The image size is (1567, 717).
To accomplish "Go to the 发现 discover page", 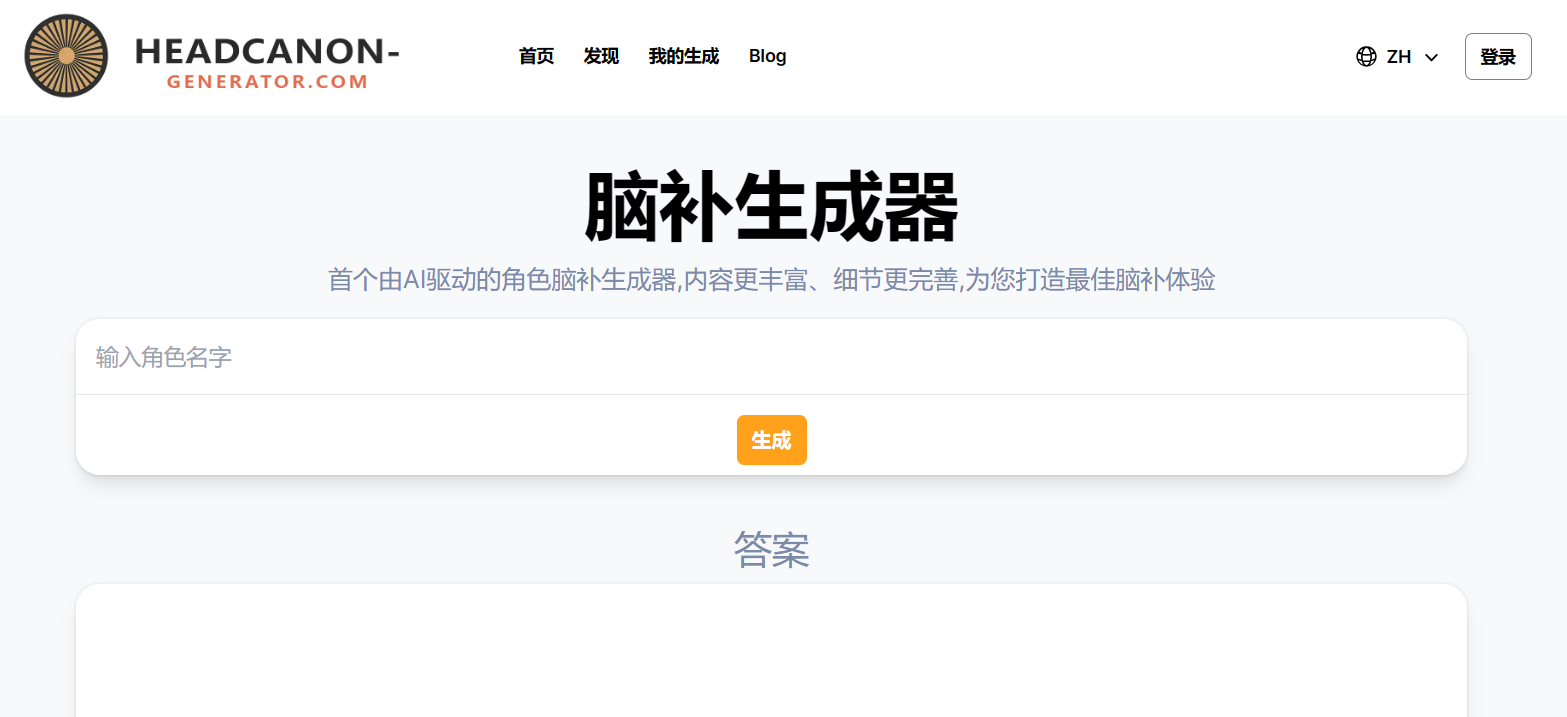I will click(601, 57).
